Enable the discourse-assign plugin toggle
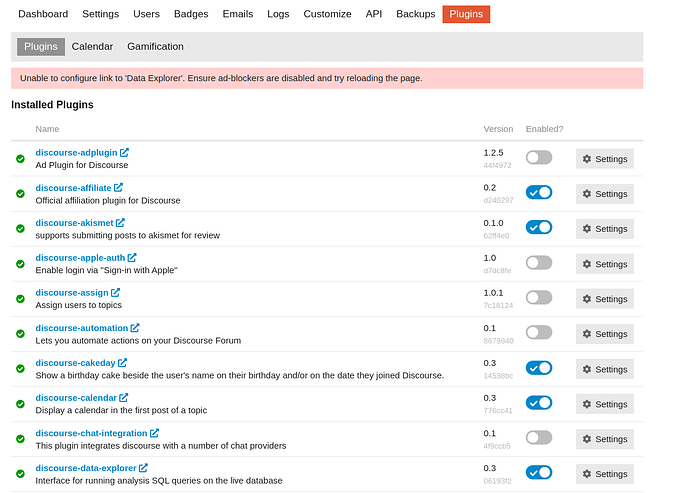The image size is (690, 493). point(539,298)
